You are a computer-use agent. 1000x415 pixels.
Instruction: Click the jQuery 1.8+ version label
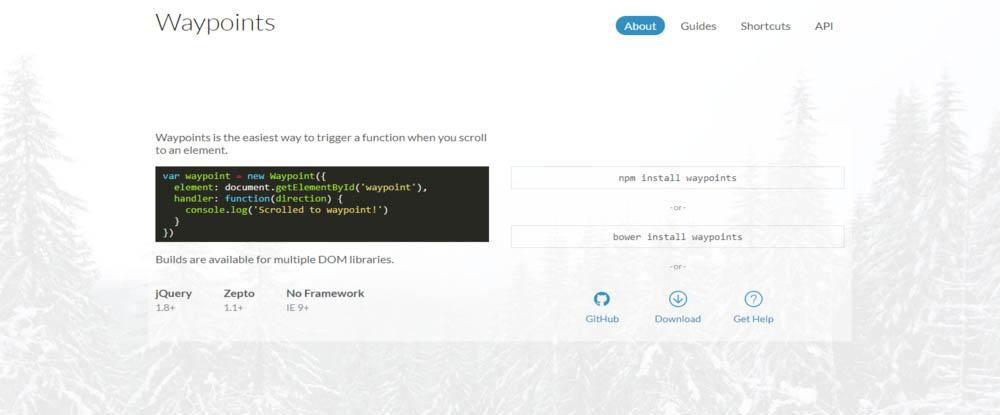pyautogui.click(x=165, y=308)
